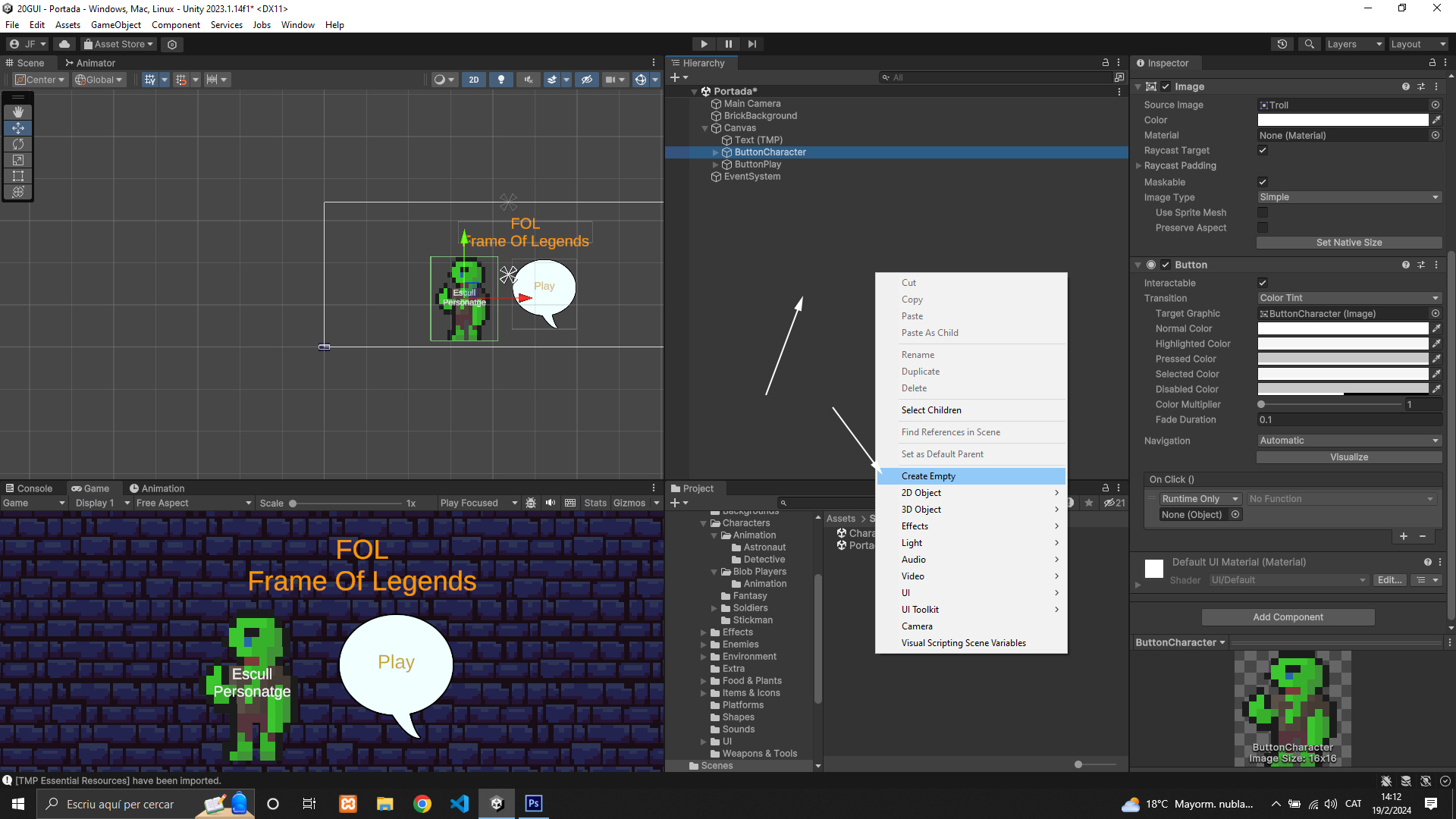Choose Create Empty from context menu
Image resolution: width=1456 pixels, height=819 pixels.
pos(928,476)
